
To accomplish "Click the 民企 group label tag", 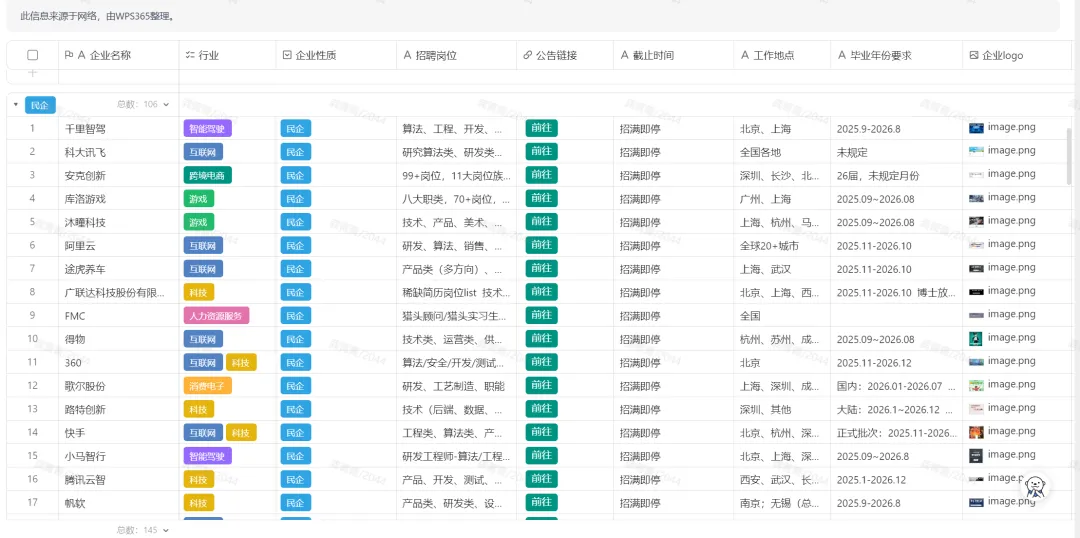I will 40,105.
